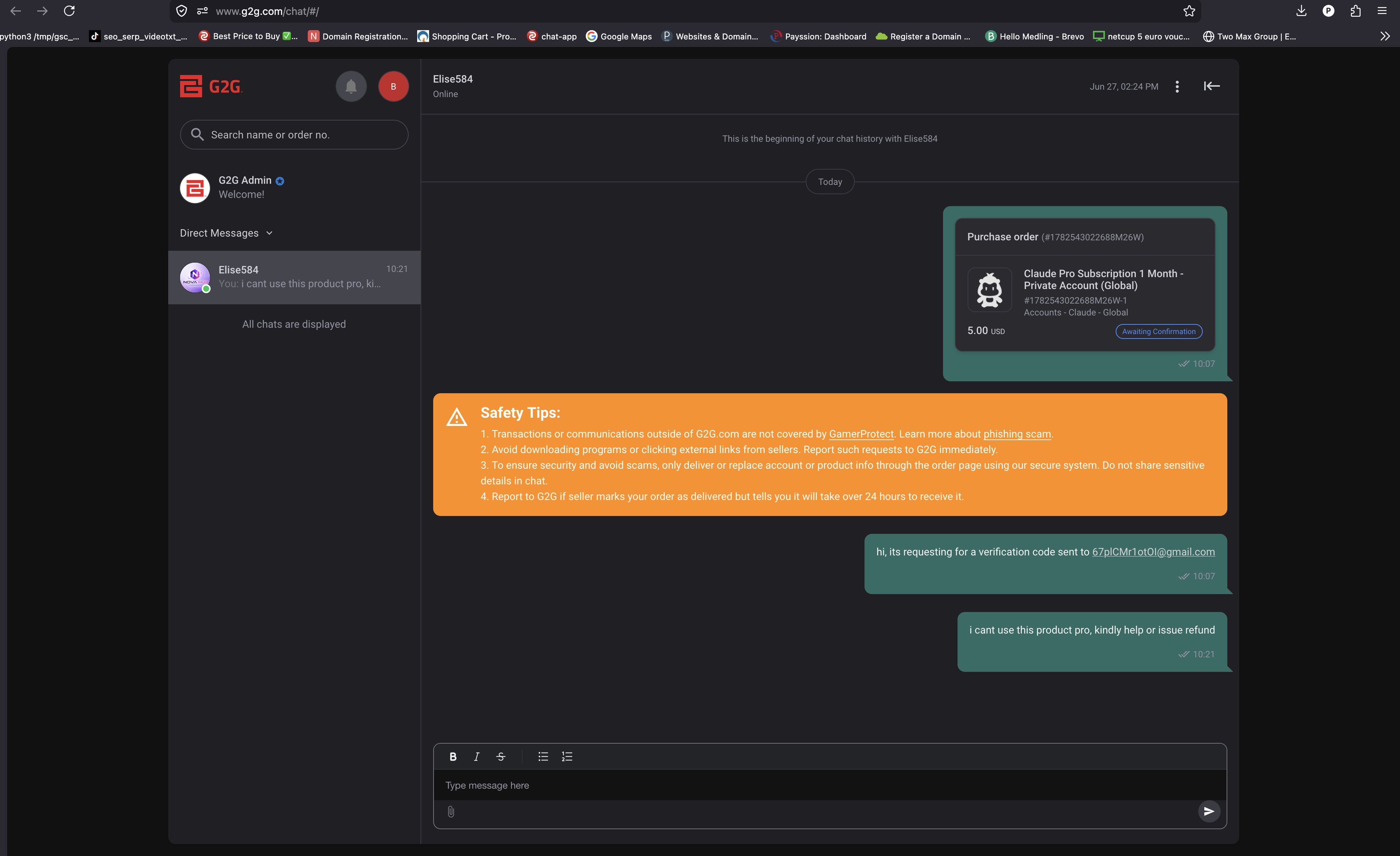Viewport: 1400px width, 856px height.
Task: Toggle bold formatting in message editor
Action: pos(453,757)
